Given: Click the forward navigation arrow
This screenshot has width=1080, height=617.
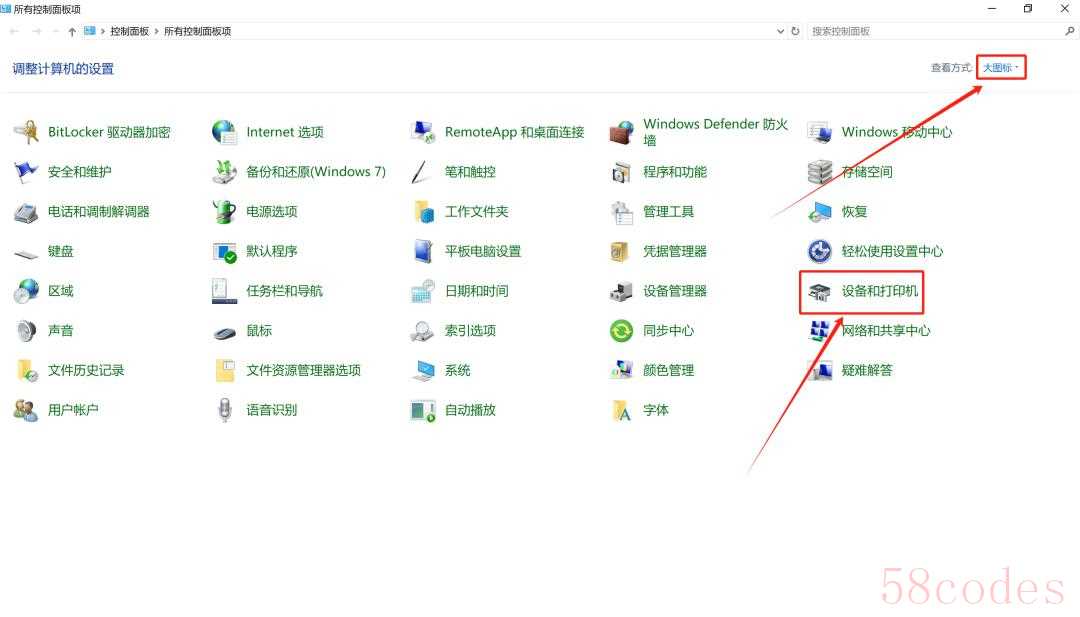Looking at the screenshot, I should [37, 31].
